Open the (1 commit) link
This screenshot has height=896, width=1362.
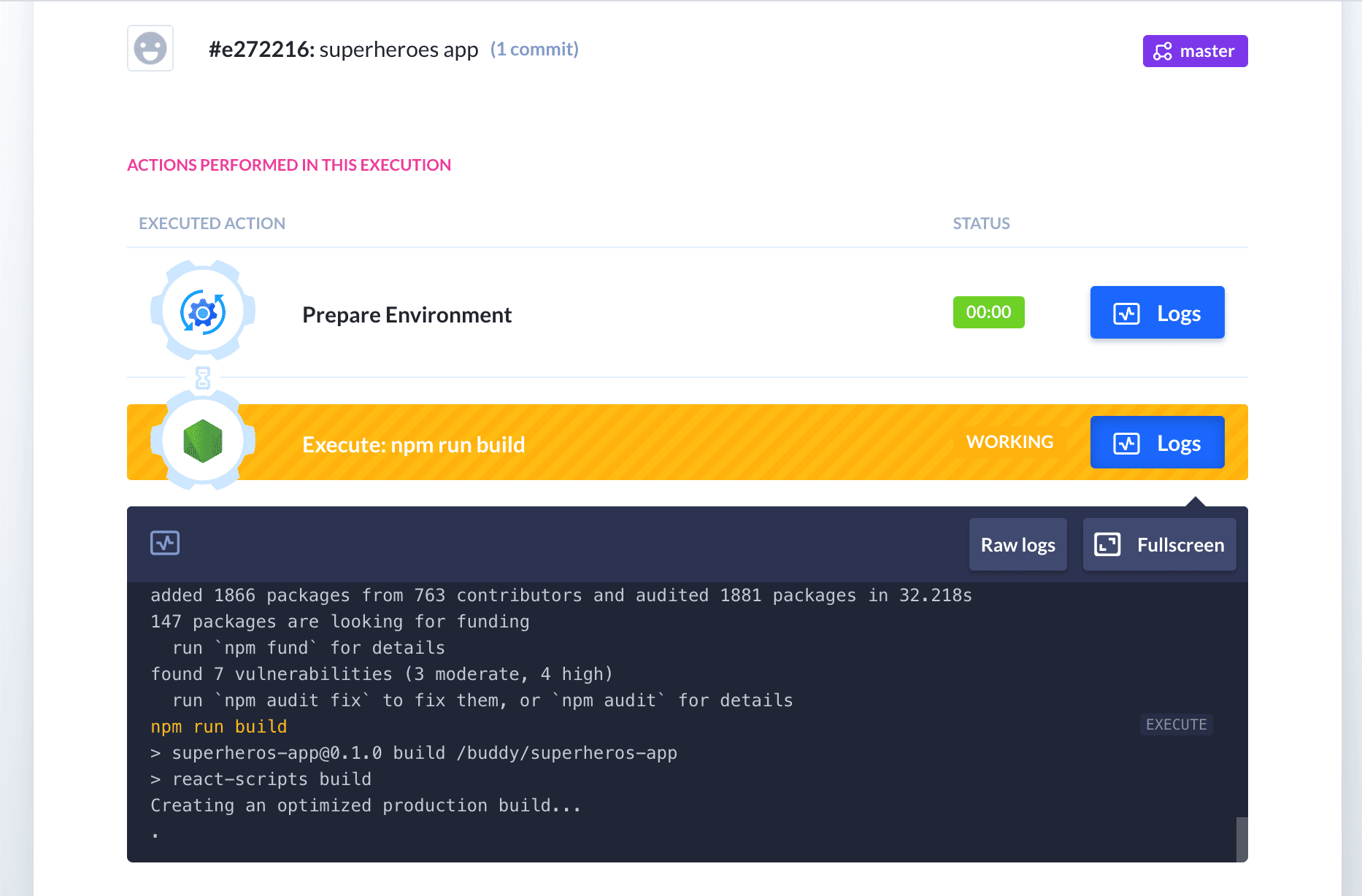click(534, 49)
